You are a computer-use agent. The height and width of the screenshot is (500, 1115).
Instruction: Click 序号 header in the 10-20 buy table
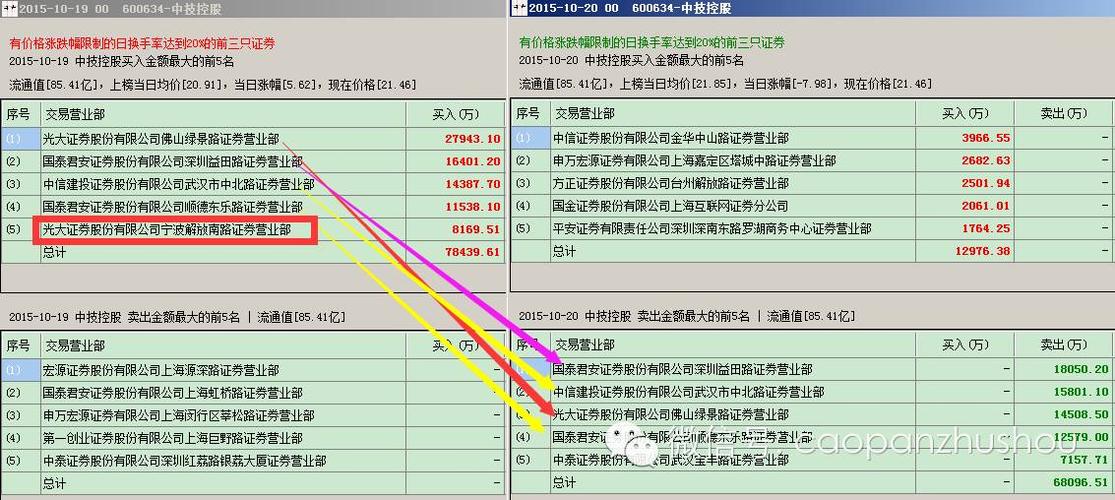tap(528, 114)
